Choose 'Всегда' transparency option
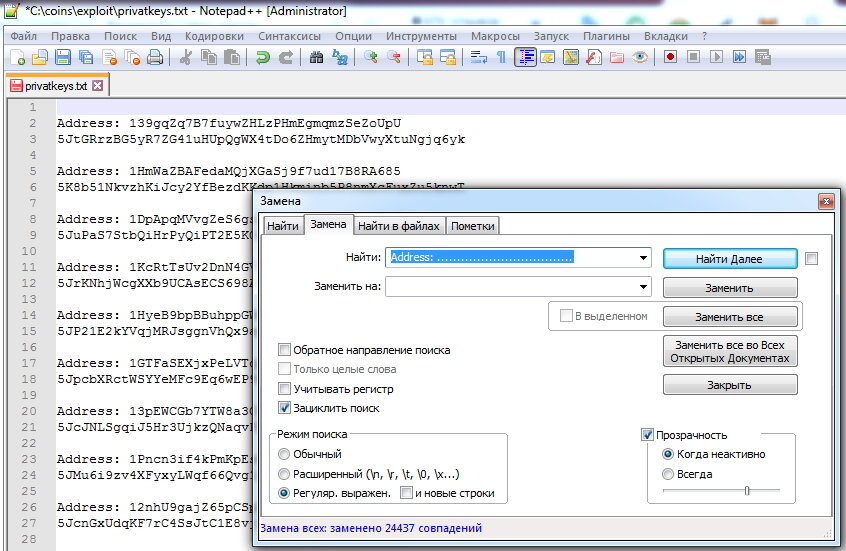This screenshot has width=846, height=551. coord(668,474)
